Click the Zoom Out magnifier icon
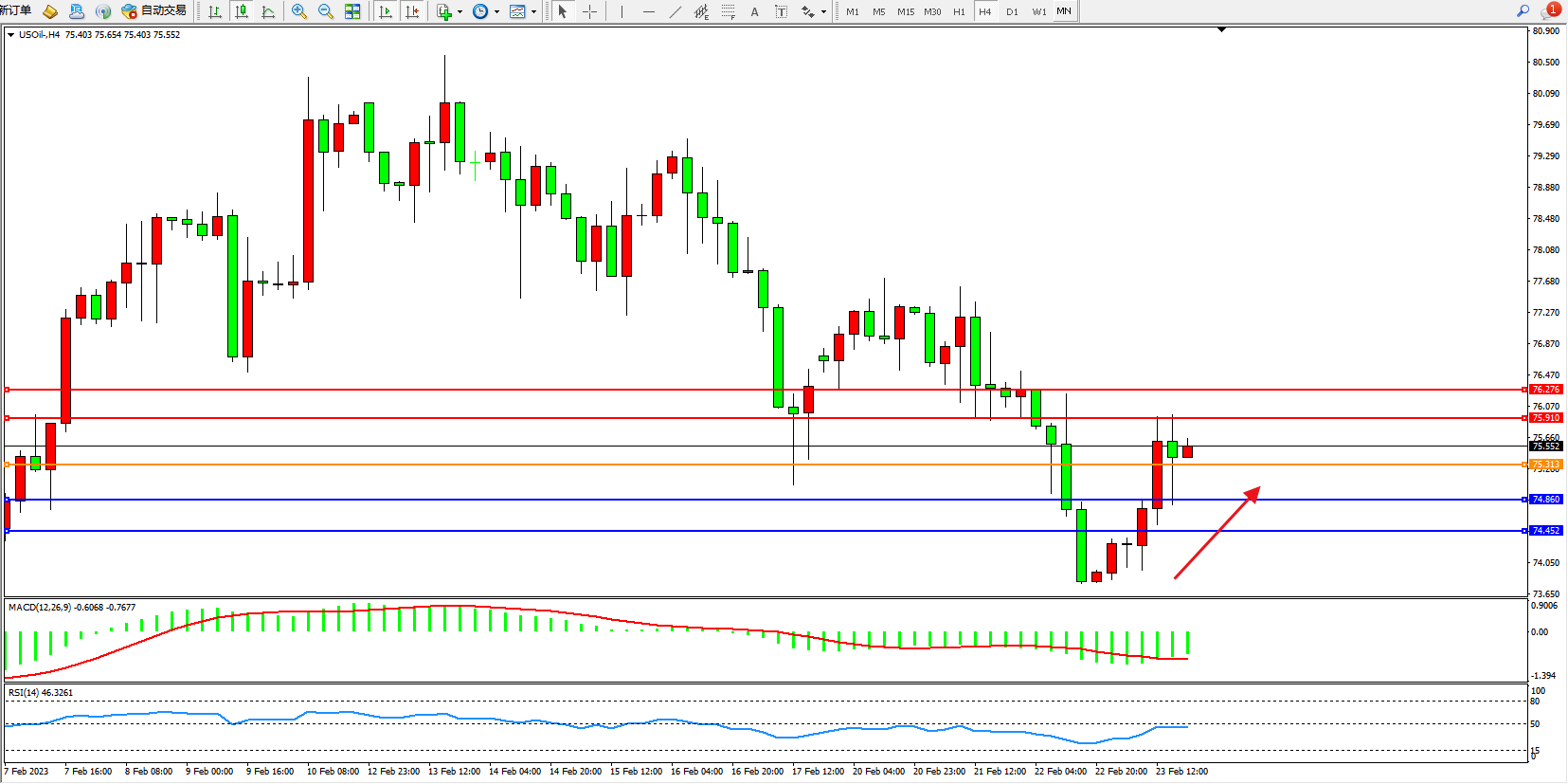This screenshot has height=784, width=1568. pos(326,11)
